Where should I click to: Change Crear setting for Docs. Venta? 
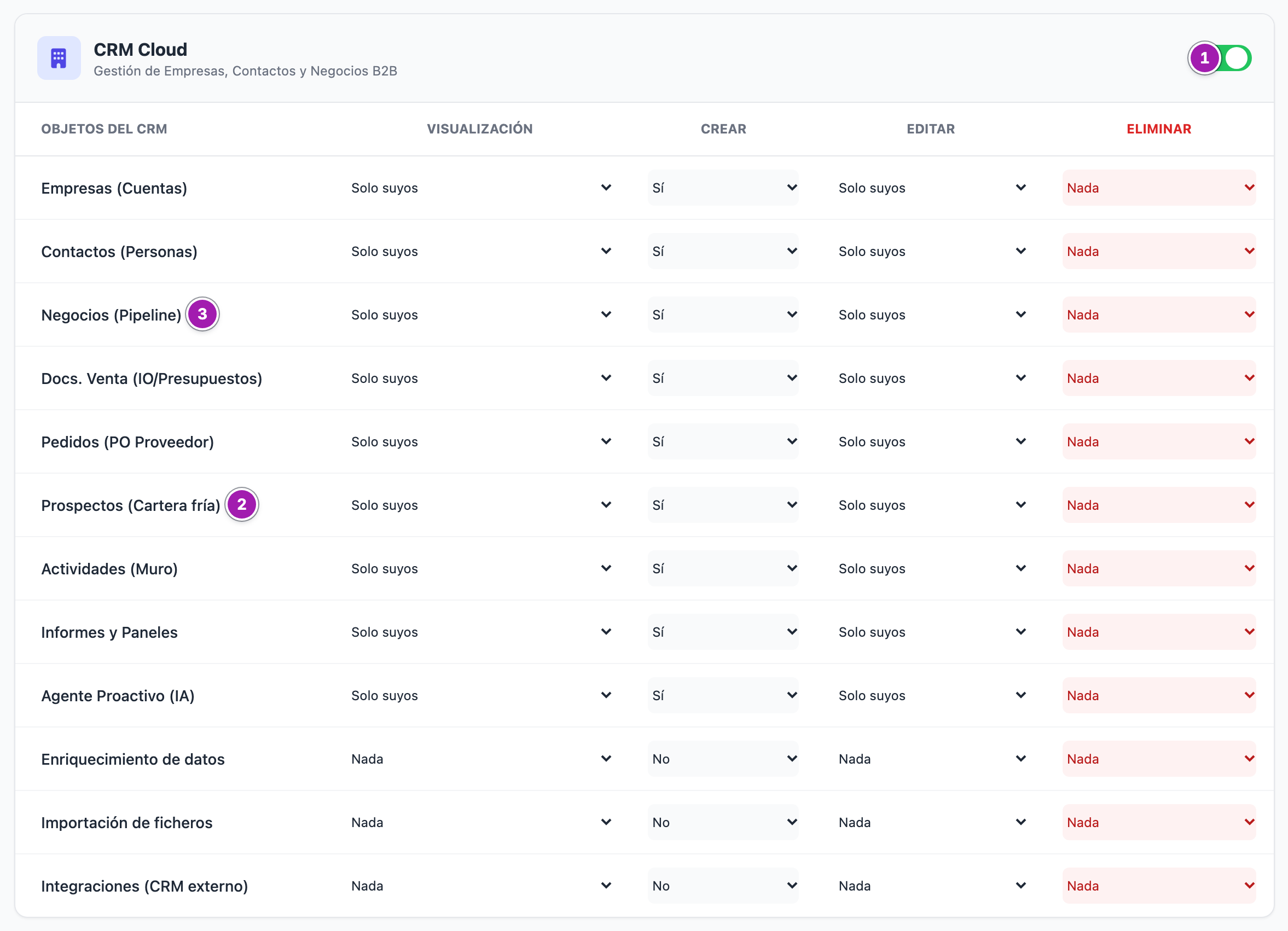(723, 379)
